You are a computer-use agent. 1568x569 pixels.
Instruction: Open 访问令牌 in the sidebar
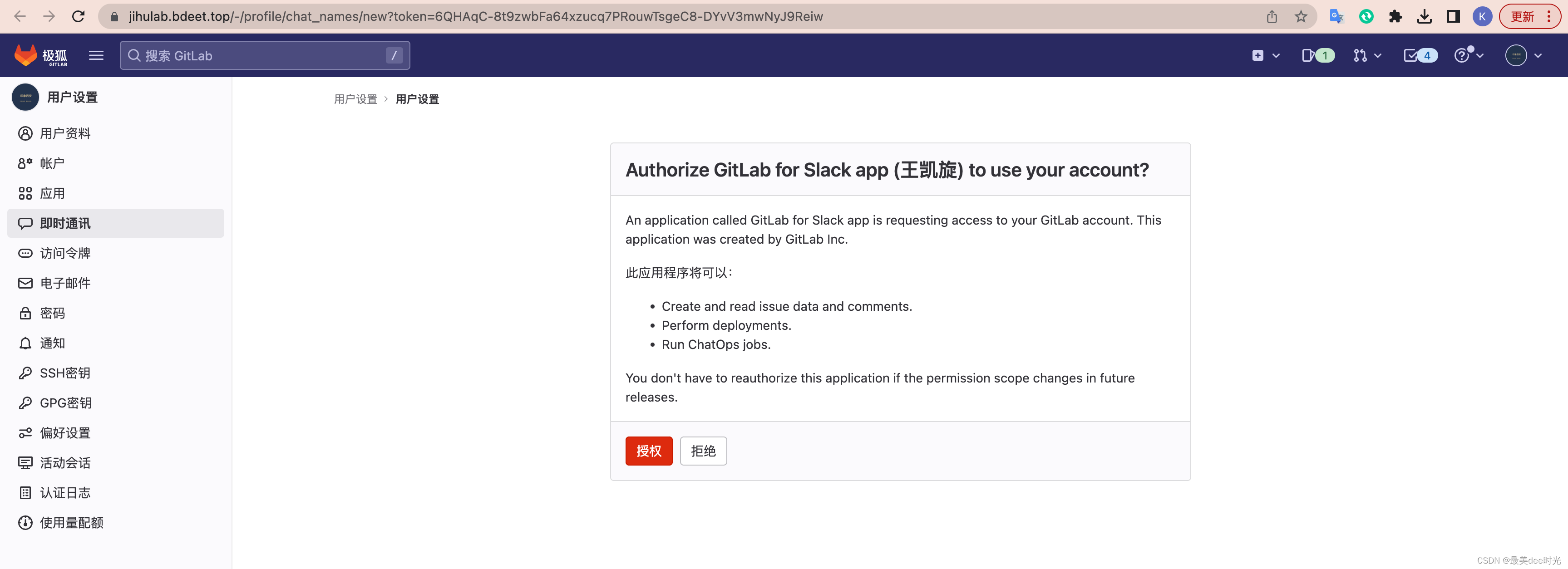tap(116, 253)
